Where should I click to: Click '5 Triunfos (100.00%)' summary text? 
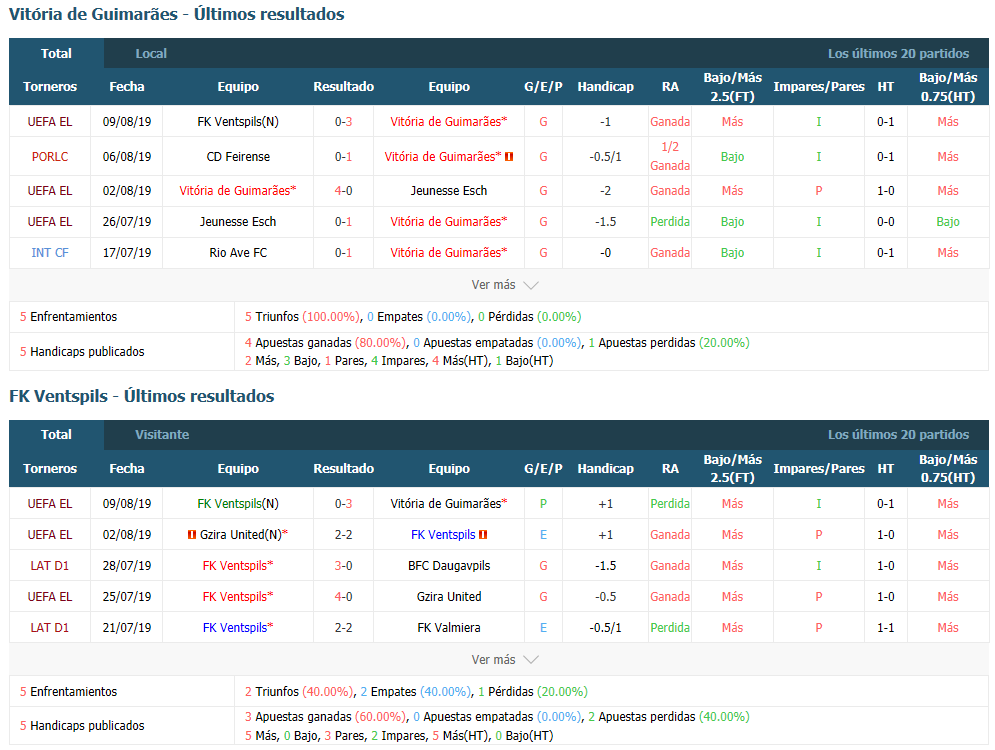(302, 316)
